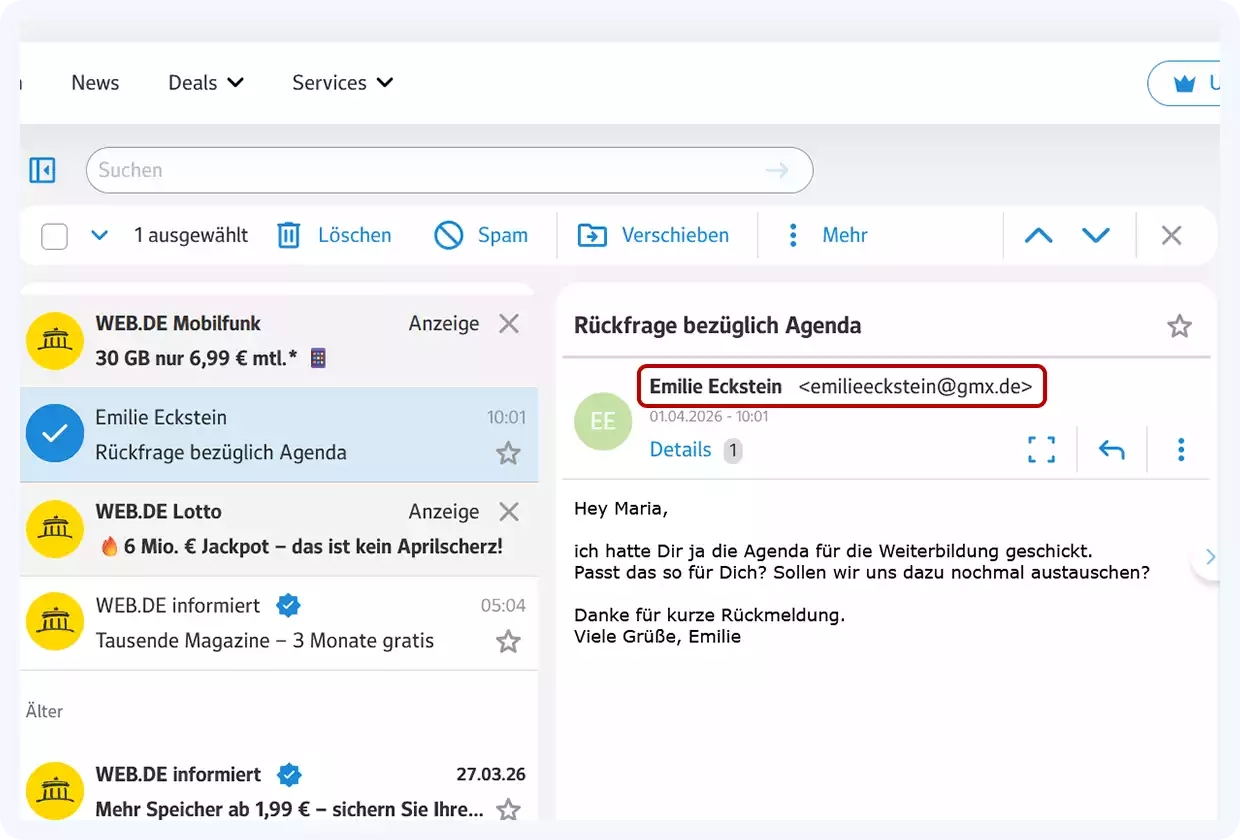Expand the Details section of the email
This screenshot has width=1240, height=840.
681,450
